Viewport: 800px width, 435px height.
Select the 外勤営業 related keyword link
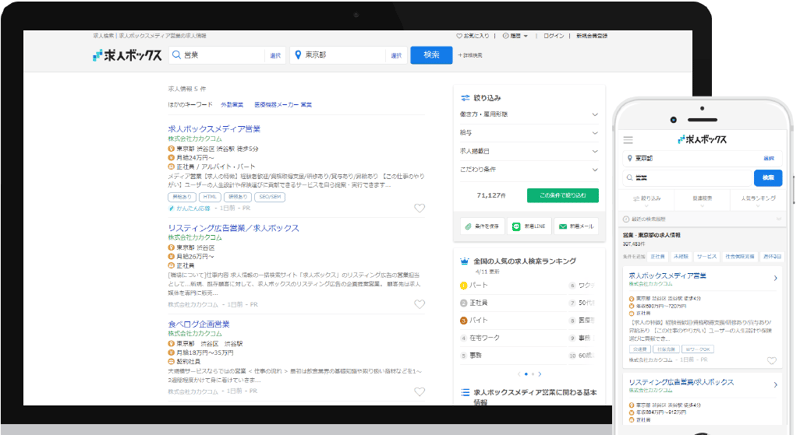pos(232,105)
